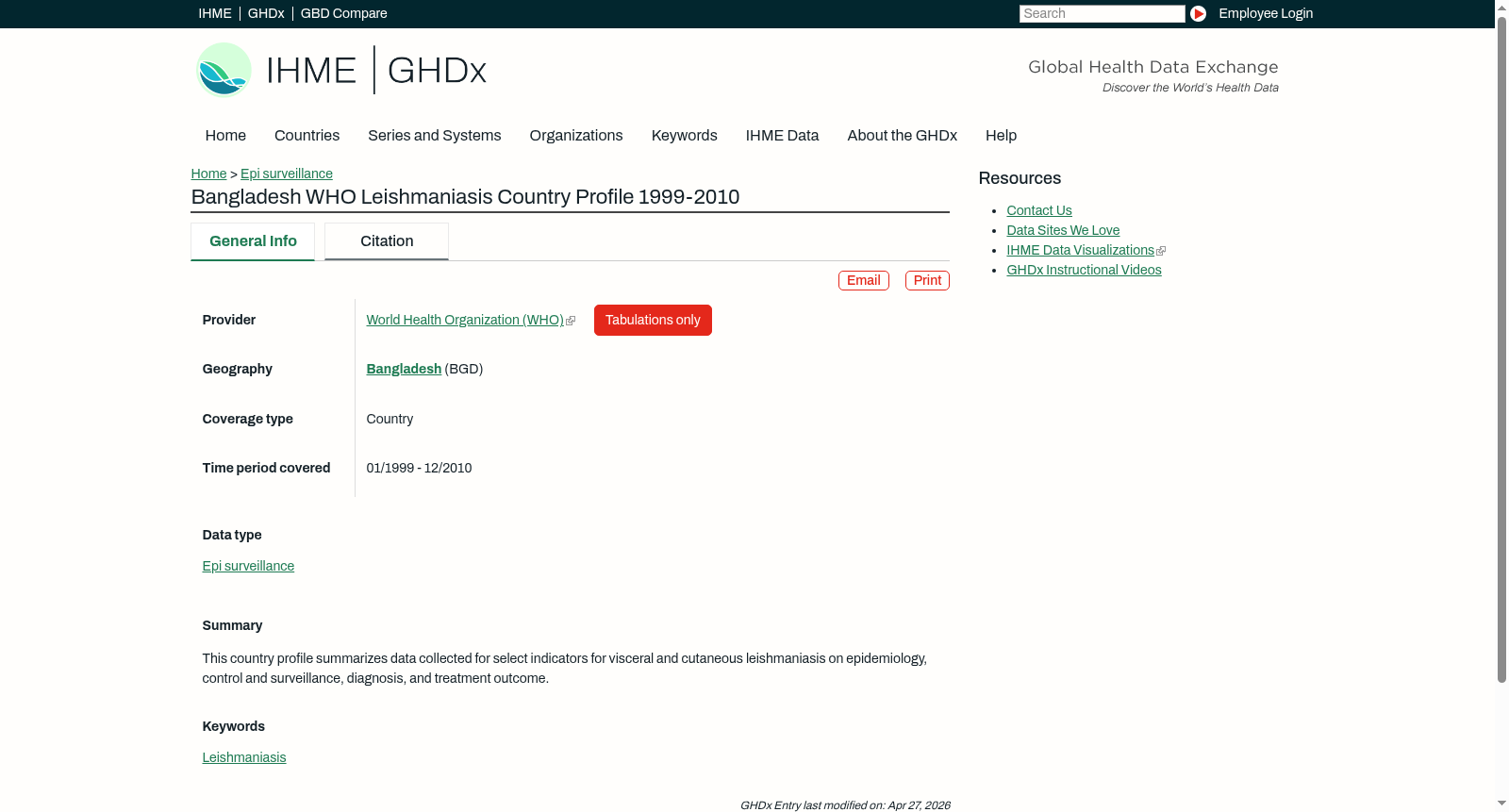
Task: Click the GHDx Entry last modified date text
Action: (x=845, y=805)
